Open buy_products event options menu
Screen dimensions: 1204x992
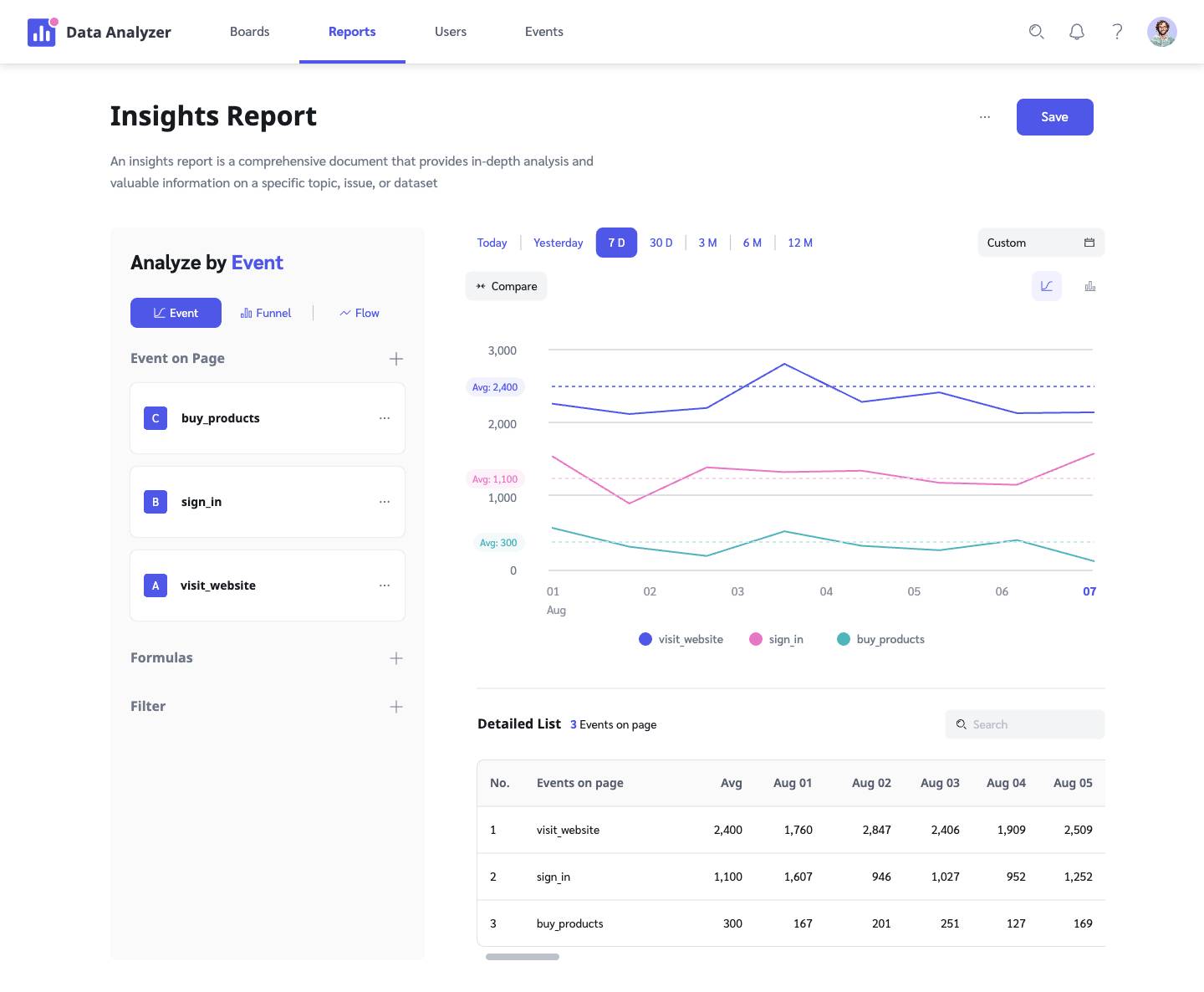(x=384, y=418)
